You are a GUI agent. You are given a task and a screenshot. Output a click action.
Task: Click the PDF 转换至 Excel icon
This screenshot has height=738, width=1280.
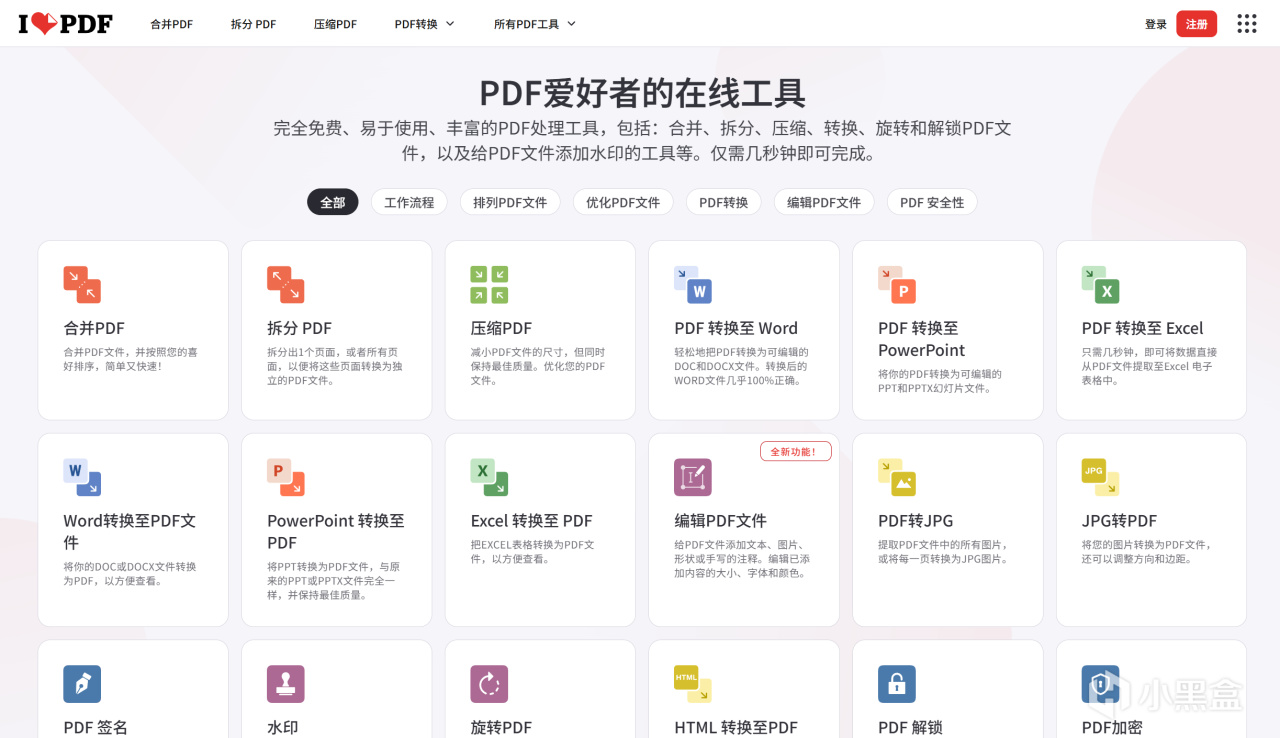(1100, 284)
